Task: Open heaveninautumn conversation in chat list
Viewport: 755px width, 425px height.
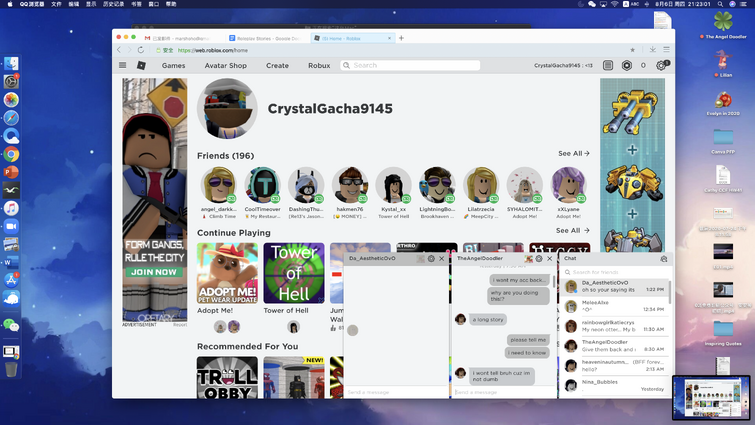Action: pyautogui.click(x=615, y=365)
